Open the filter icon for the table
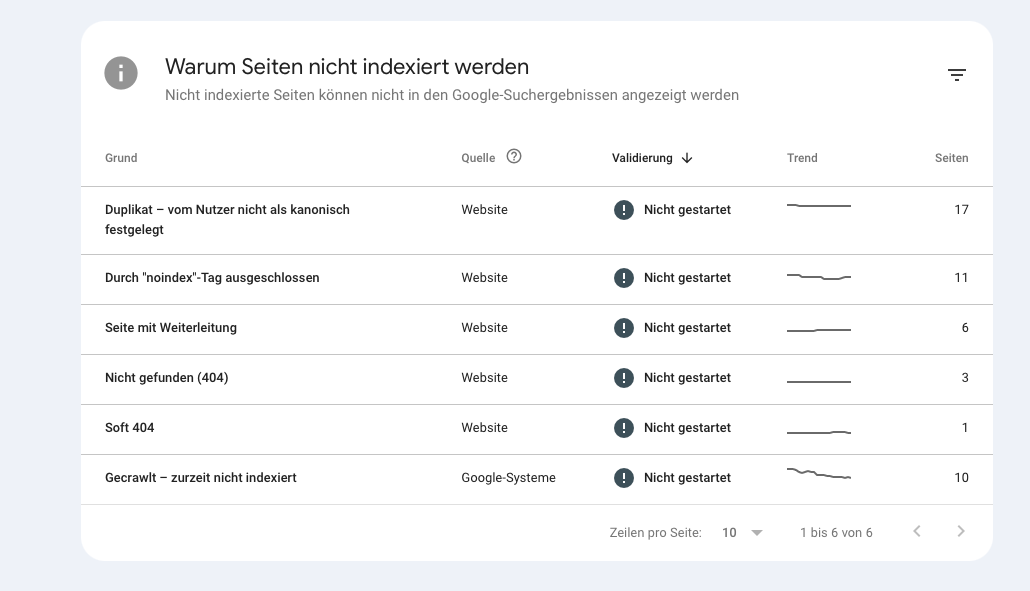This screenshot has height=591, width=1030. tap(956, 75)
